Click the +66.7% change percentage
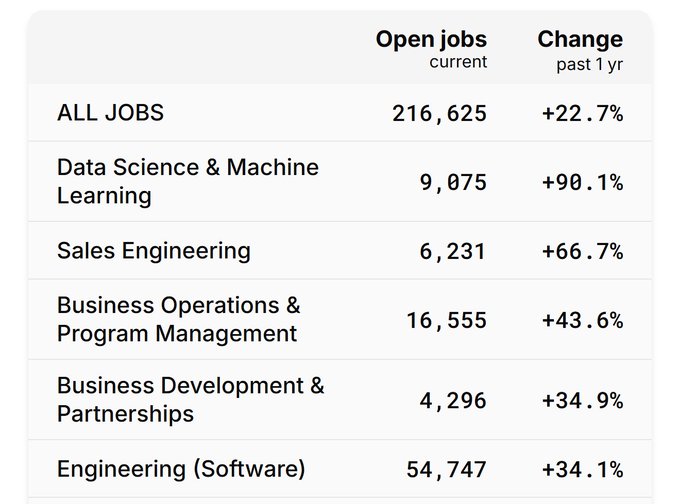This screenshot has width=680, height=504. click(x=582, y=251)
